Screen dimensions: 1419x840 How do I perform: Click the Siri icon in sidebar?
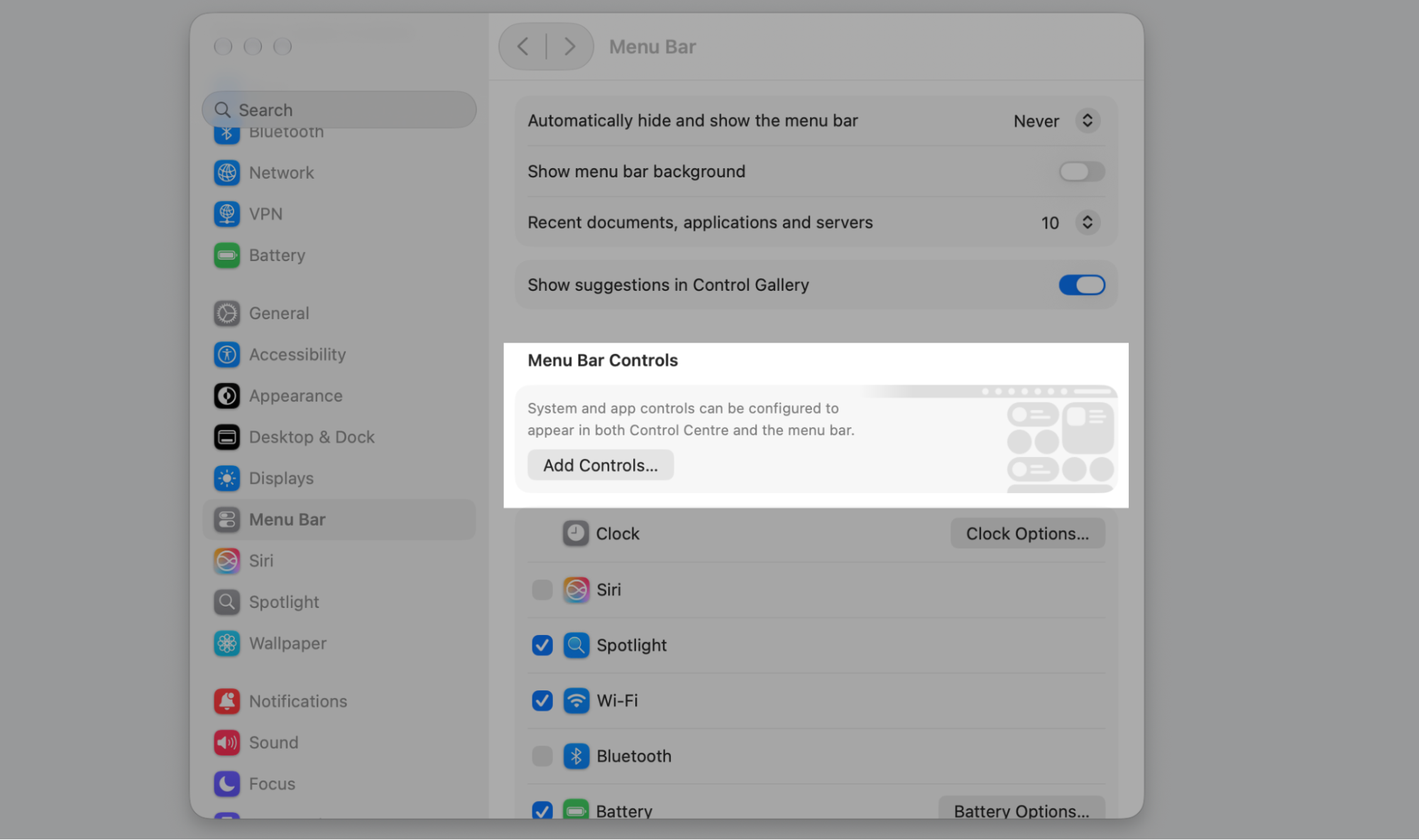(226, 560)
